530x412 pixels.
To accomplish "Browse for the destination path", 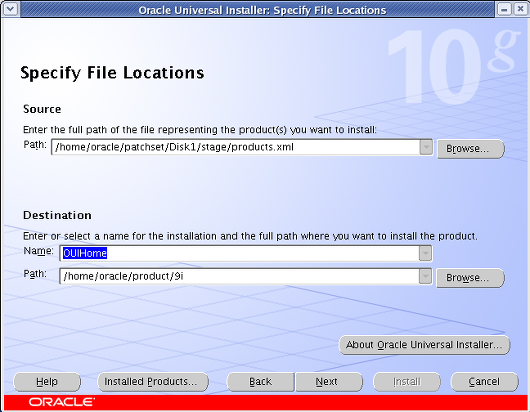I will coord(470,278).
